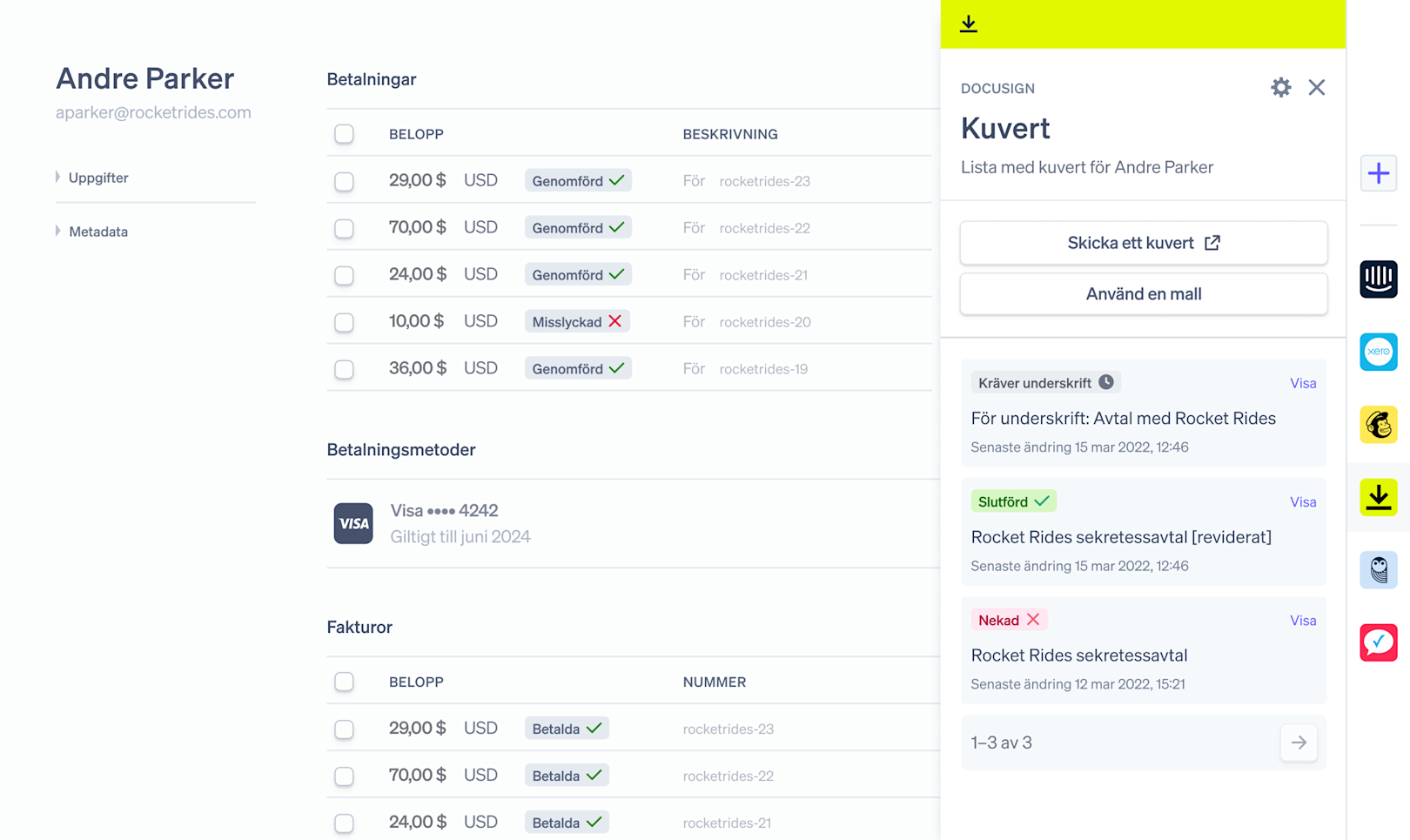This screenshot has height=840, width=1410.
Task: Close the DocuSign Kuvert panel
Action: click(x=1316, y=87)
